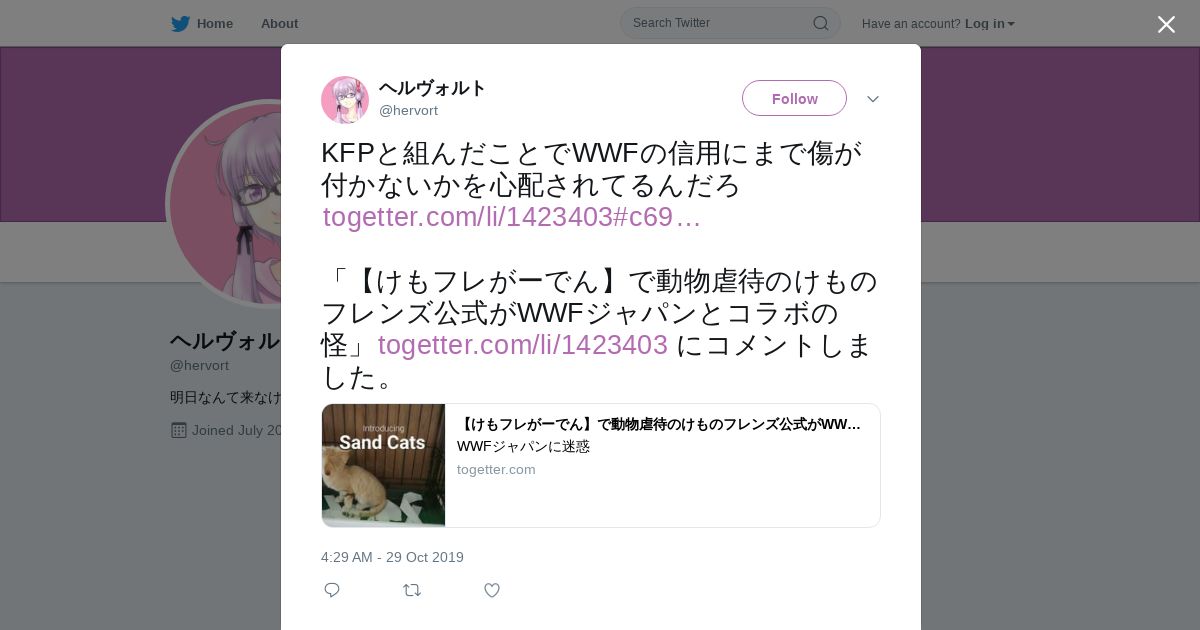Image resolution: width=1200 pixels, height=630 pixels.
Task: Open the Sand Cats card thumbnail
Action: (383, 465)
